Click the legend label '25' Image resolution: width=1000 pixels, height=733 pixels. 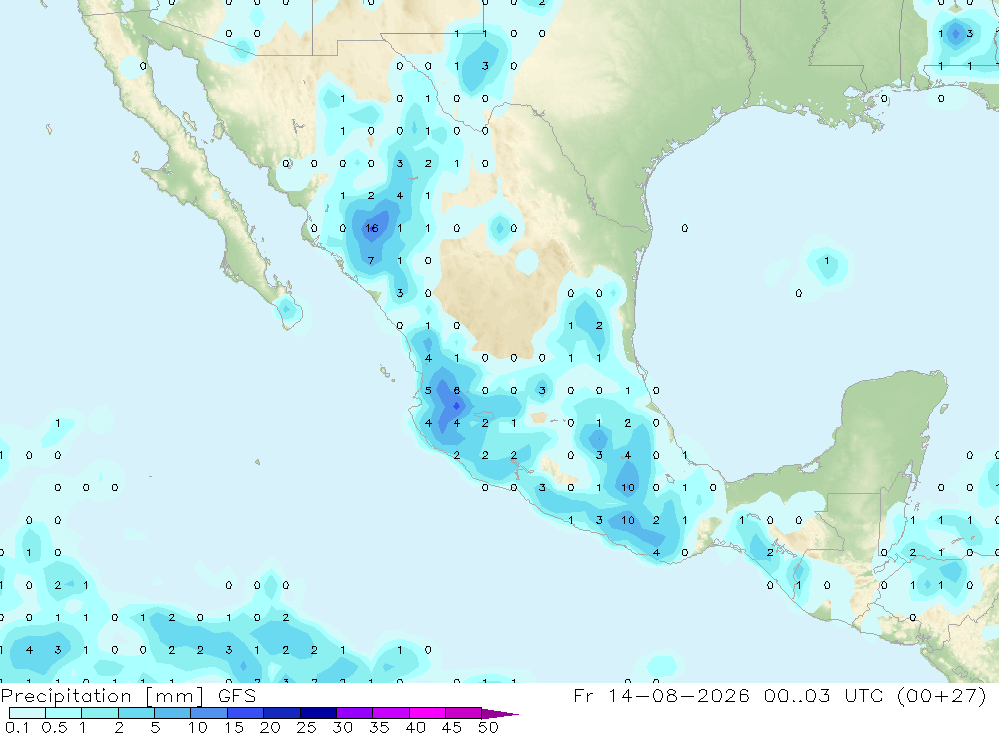(x=306, y=727)
